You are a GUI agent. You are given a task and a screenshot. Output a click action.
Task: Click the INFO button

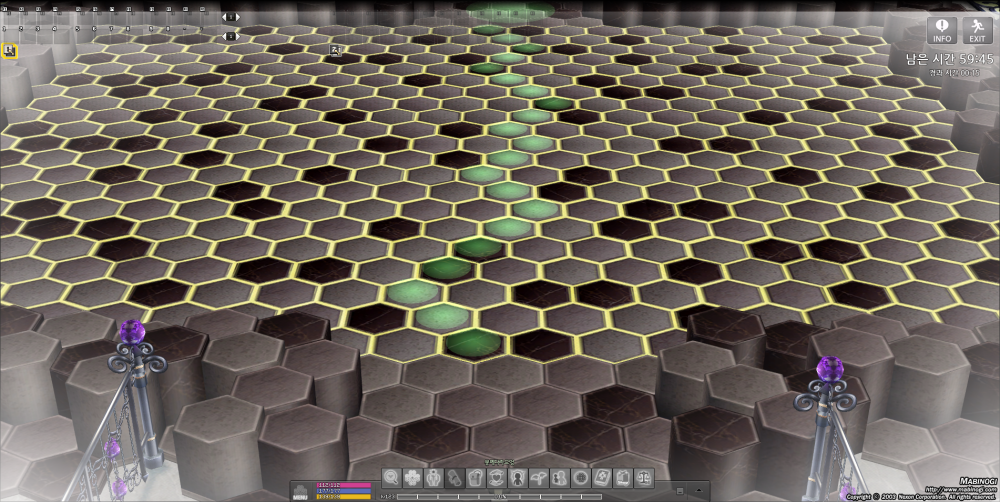tap(941, 31)
